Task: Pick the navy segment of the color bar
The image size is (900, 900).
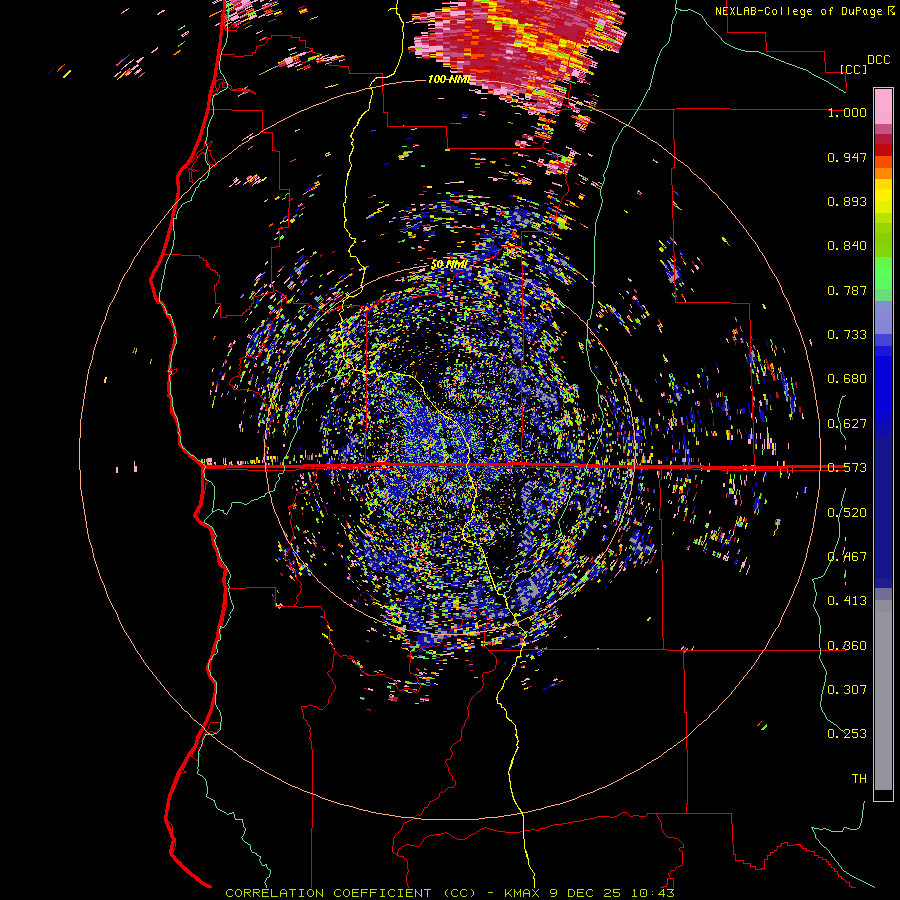Action: pos(883,506)
